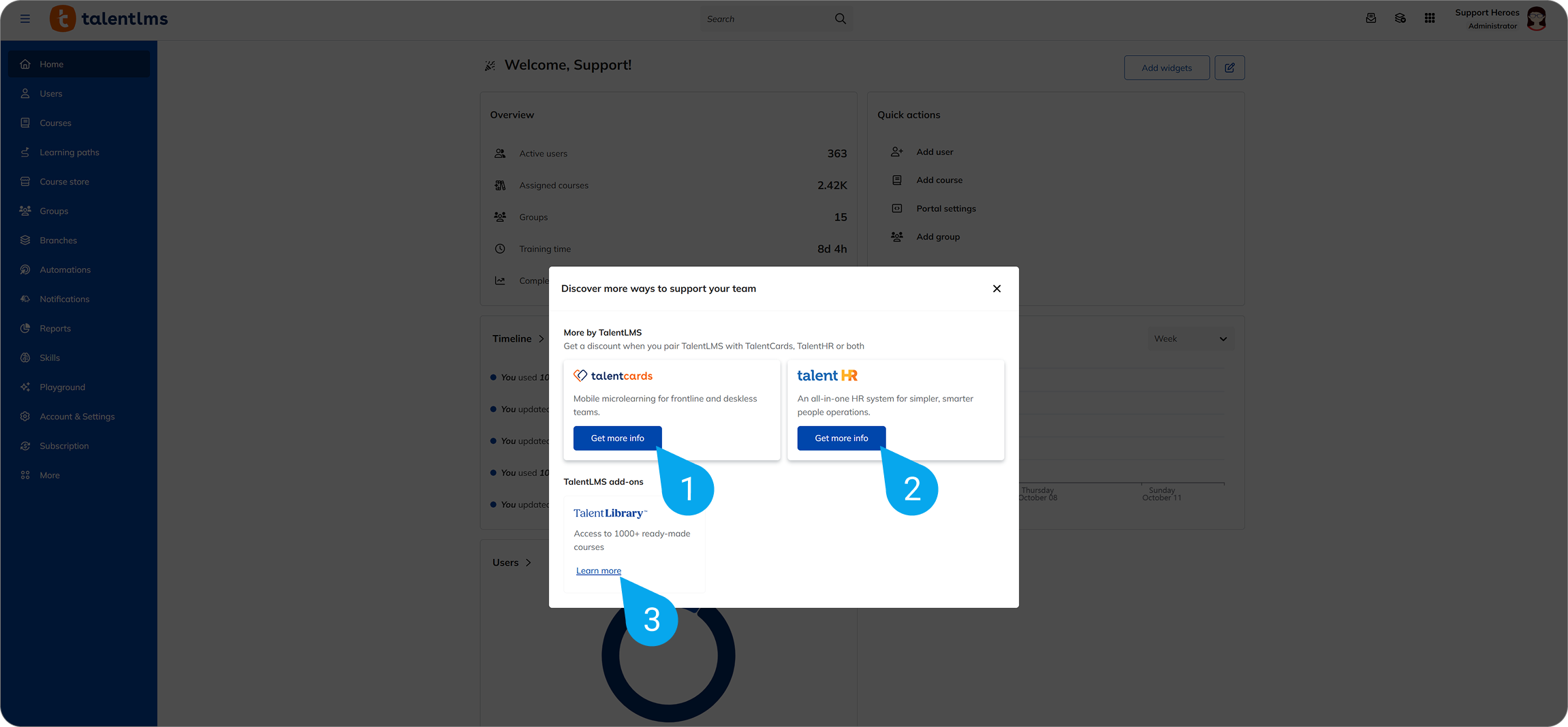
Task: Click the Add user icon
Action: [x=897, y=152]
